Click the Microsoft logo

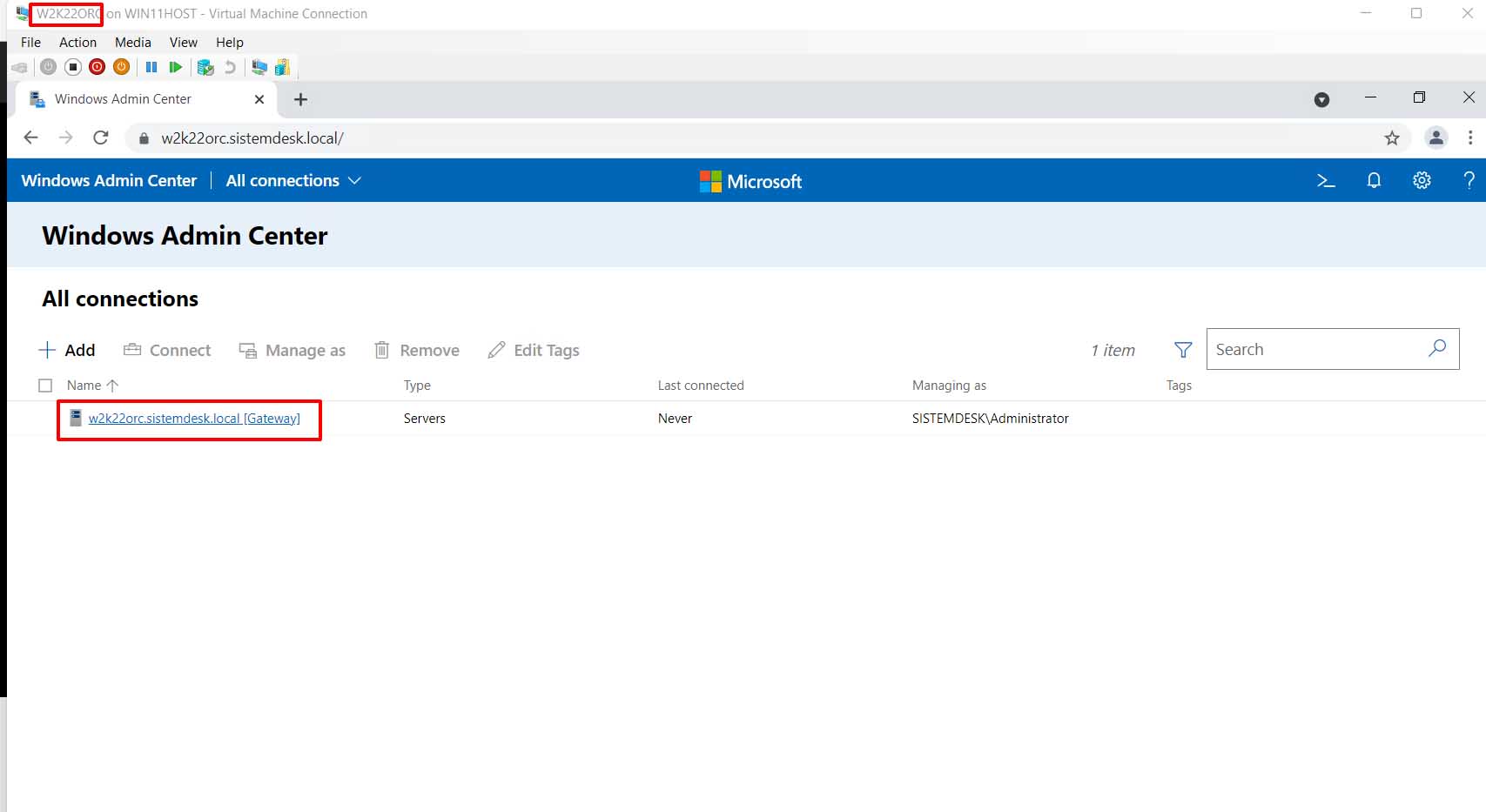(x=750, y=181)
